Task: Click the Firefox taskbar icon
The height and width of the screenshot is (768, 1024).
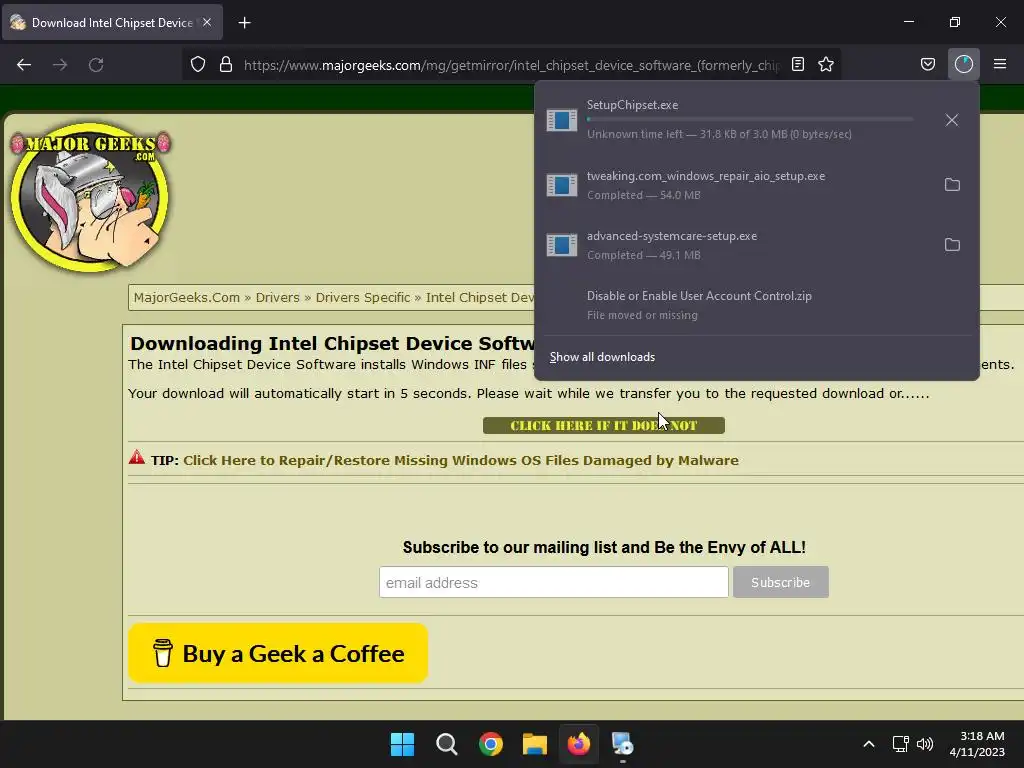Action: click(579, 744)
